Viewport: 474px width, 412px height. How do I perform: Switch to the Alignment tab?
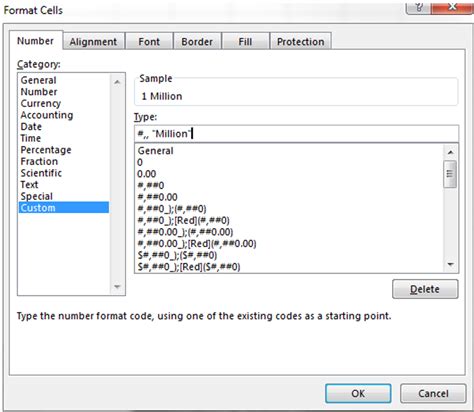(93, 42)
